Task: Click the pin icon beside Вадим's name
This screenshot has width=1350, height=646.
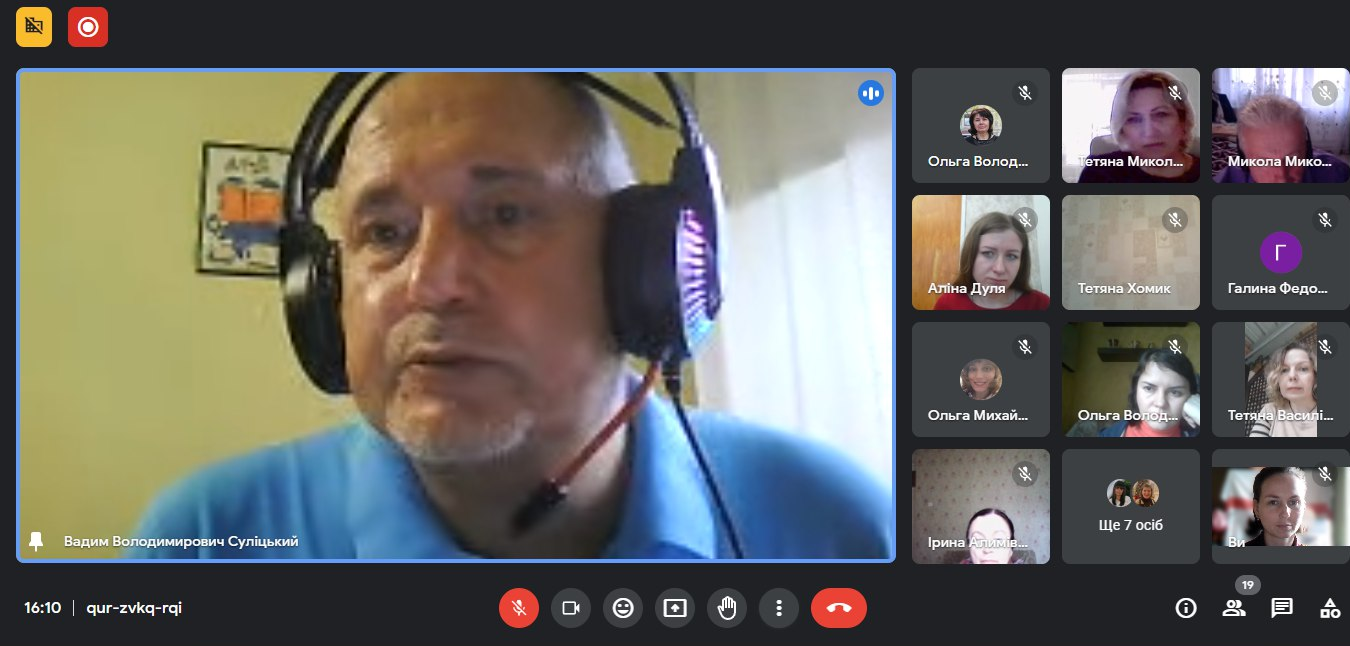Action: [x=37, y=541]
